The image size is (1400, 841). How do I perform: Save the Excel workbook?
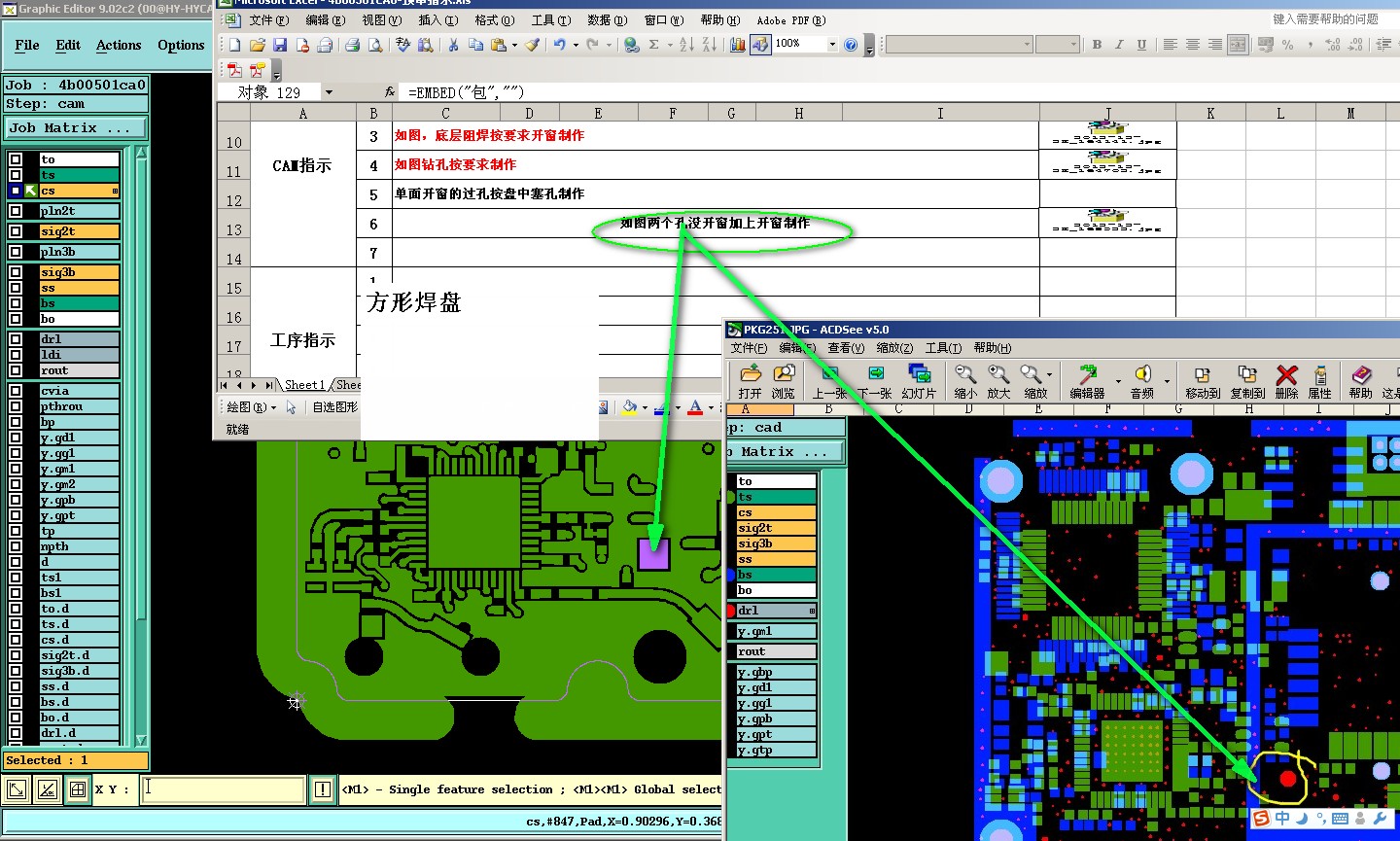280,45
